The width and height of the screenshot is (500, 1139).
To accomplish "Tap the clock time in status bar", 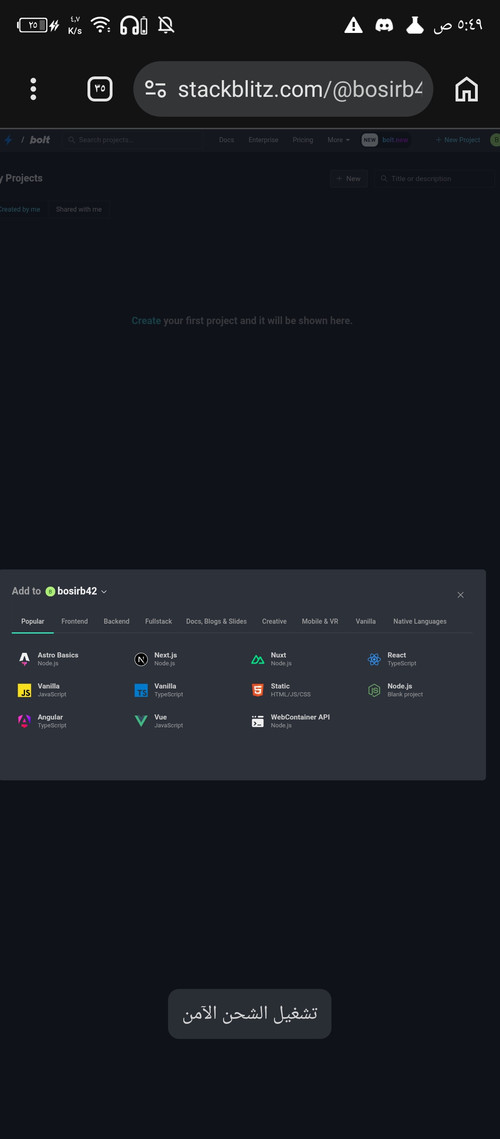I will tap(459, 25).
